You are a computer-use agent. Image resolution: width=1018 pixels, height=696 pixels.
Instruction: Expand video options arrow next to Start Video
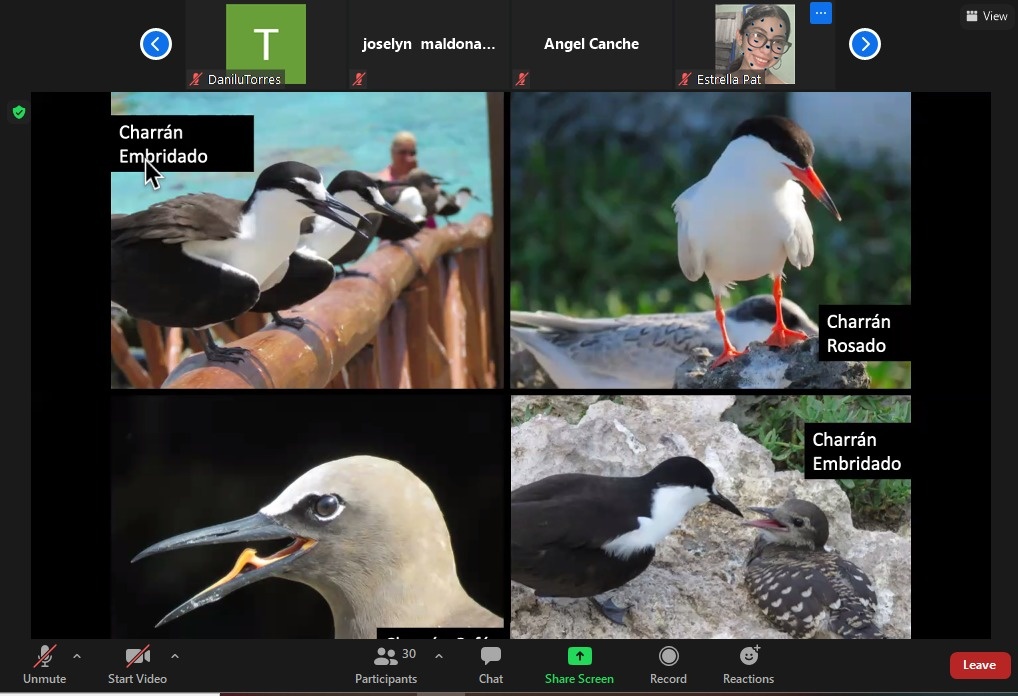[175, 657]
